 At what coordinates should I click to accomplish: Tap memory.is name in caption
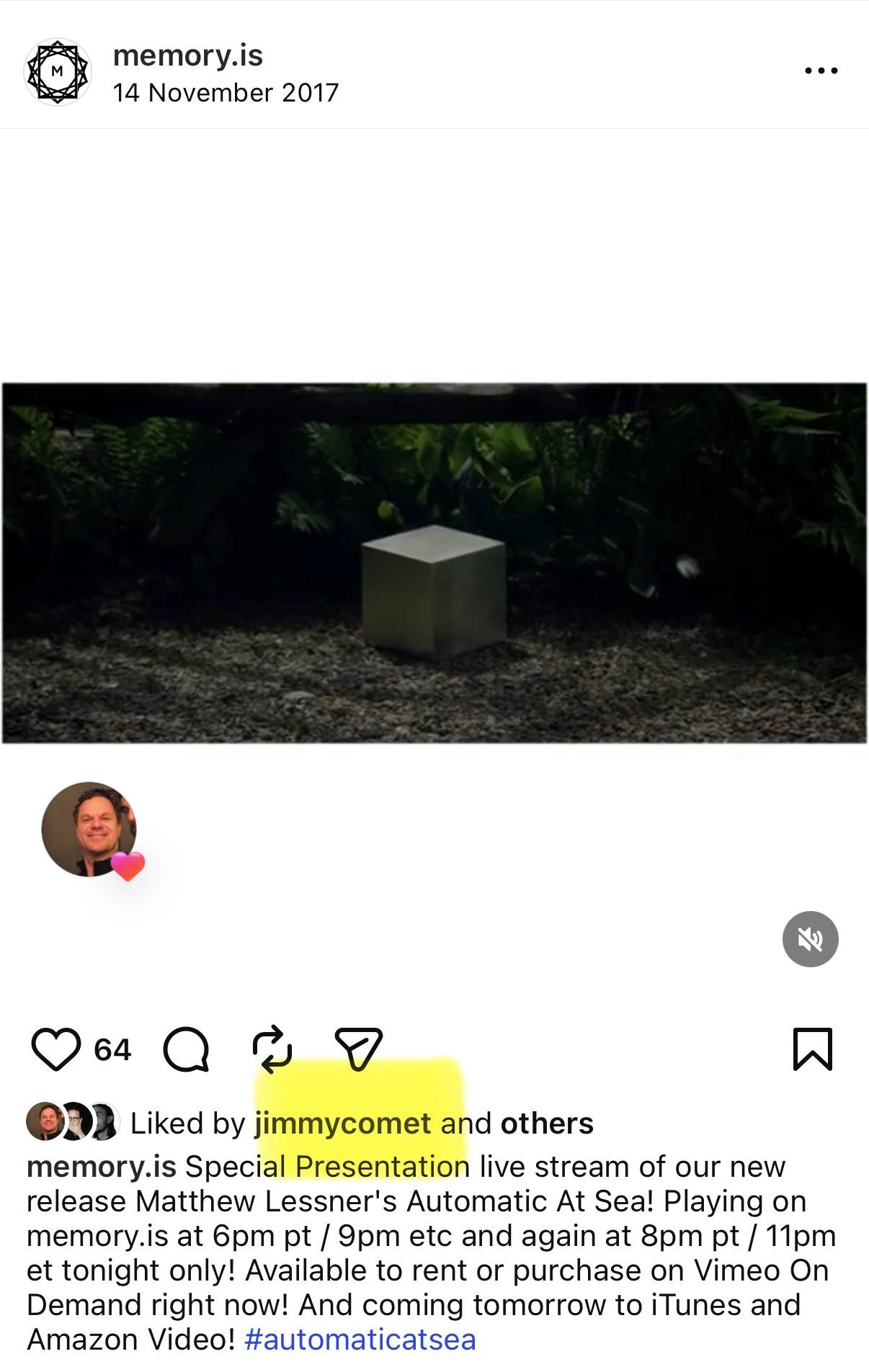[102, 1167]
